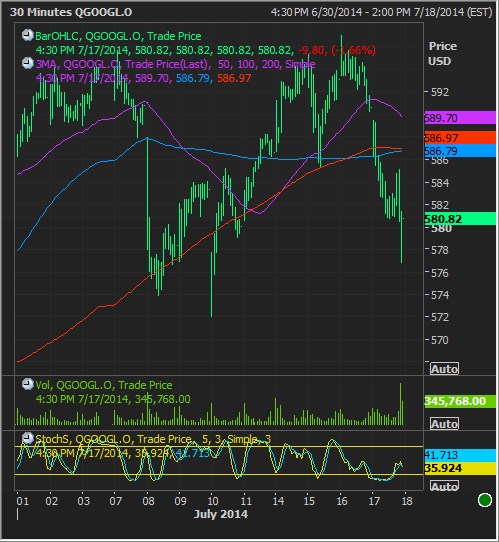Image resolution: width=499 pixels, height=542 pixels.
Task: Click the 08 date on time axis
Action: pyautogui.click(x=148, y=501)
